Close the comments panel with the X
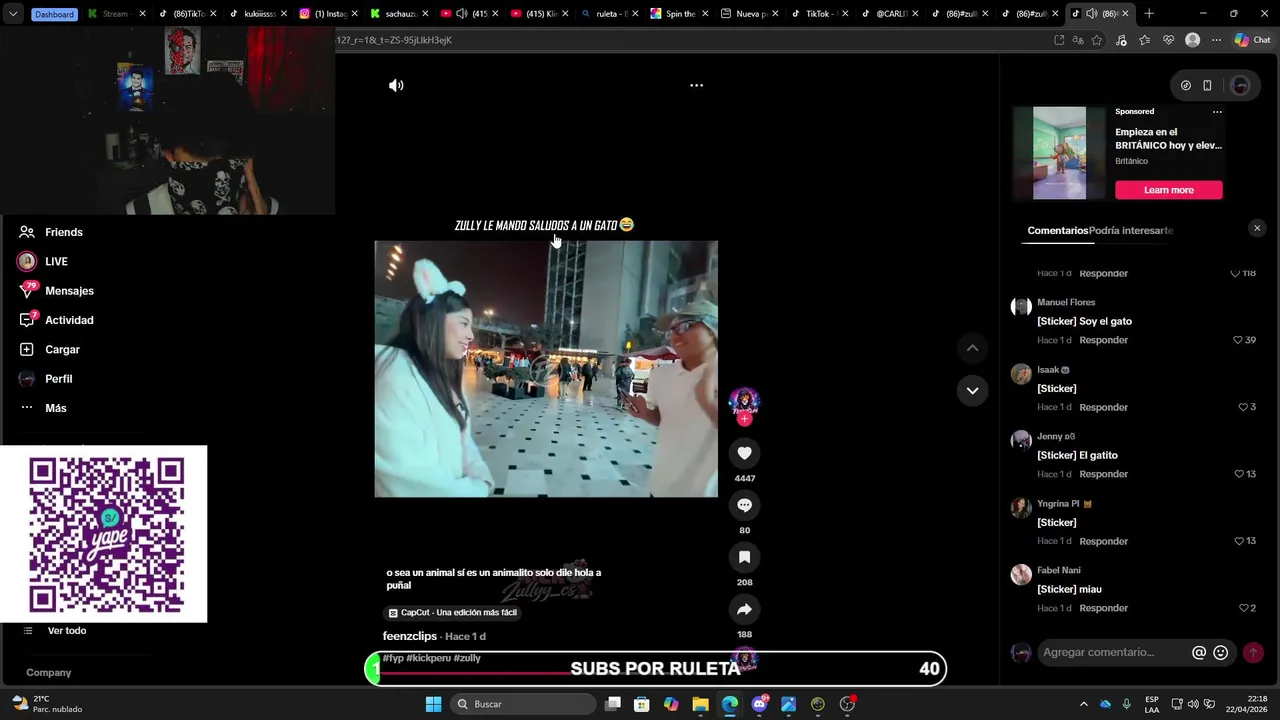 [1257, 229]
